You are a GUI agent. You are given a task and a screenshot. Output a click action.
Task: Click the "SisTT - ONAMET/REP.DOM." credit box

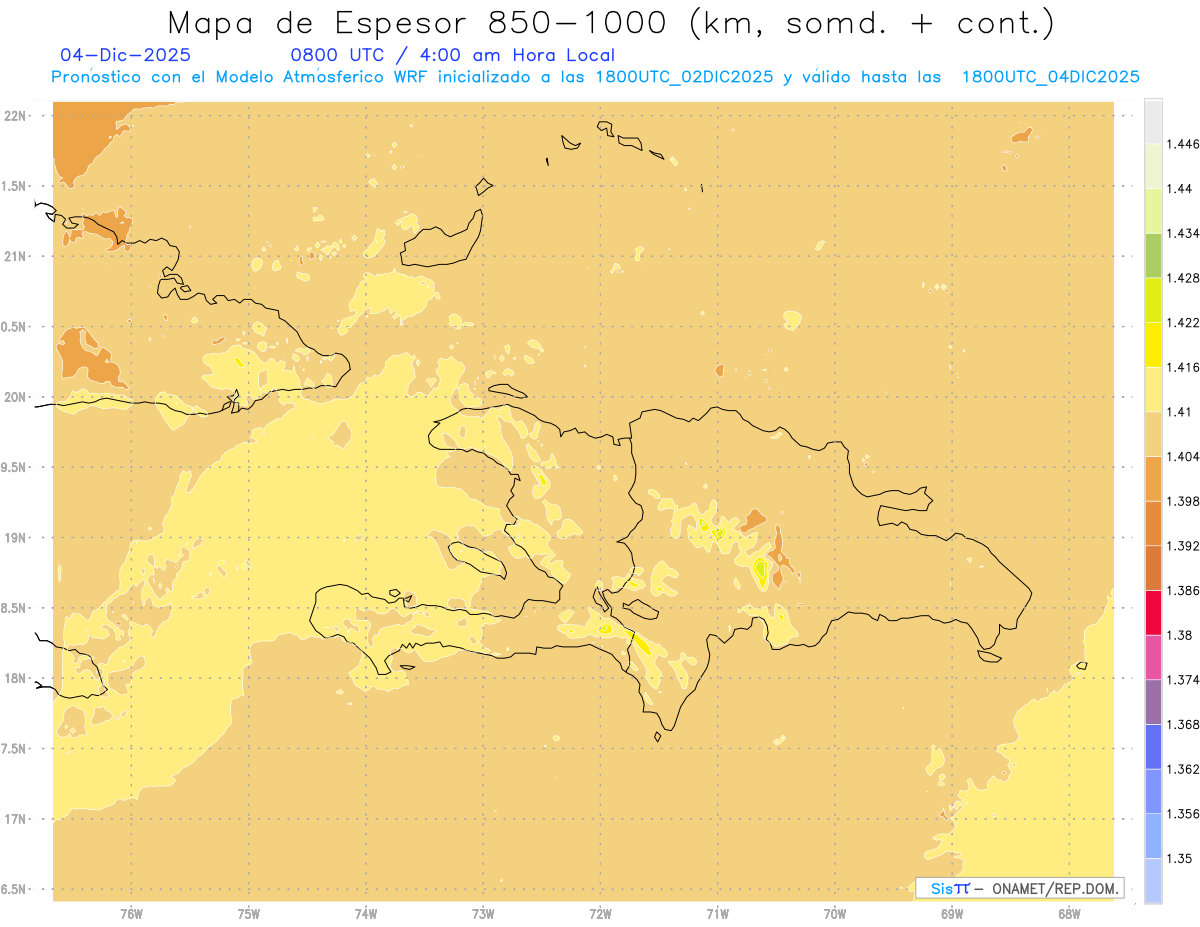(1020, 888)
